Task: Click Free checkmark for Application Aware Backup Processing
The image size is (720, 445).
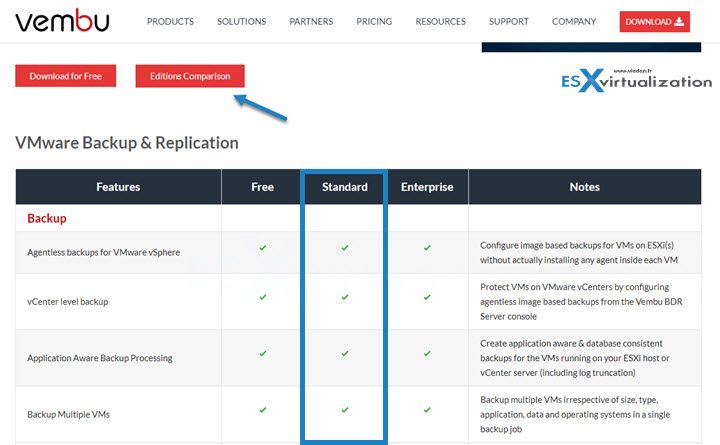Action: coord(263,353)
